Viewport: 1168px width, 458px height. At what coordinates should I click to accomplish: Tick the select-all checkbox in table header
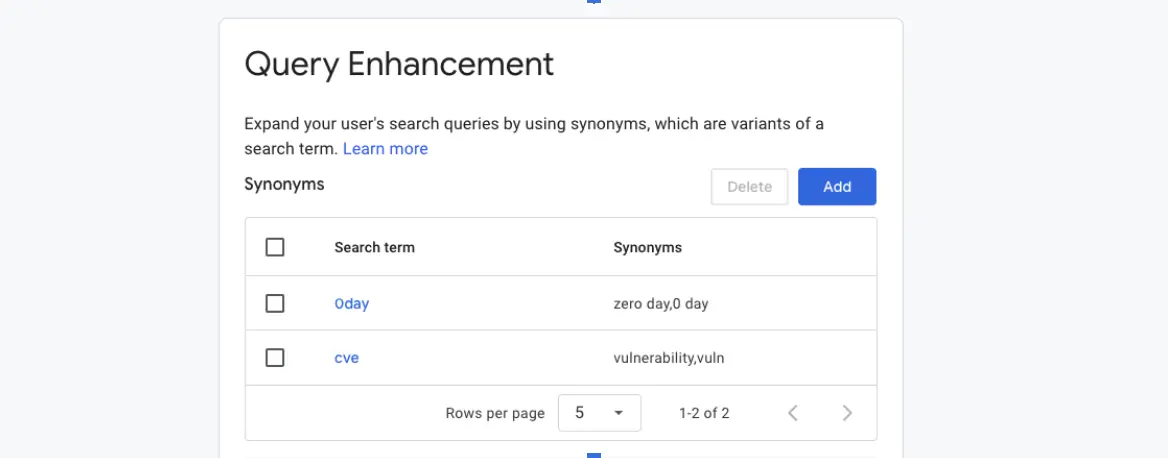tap(275, 247)
